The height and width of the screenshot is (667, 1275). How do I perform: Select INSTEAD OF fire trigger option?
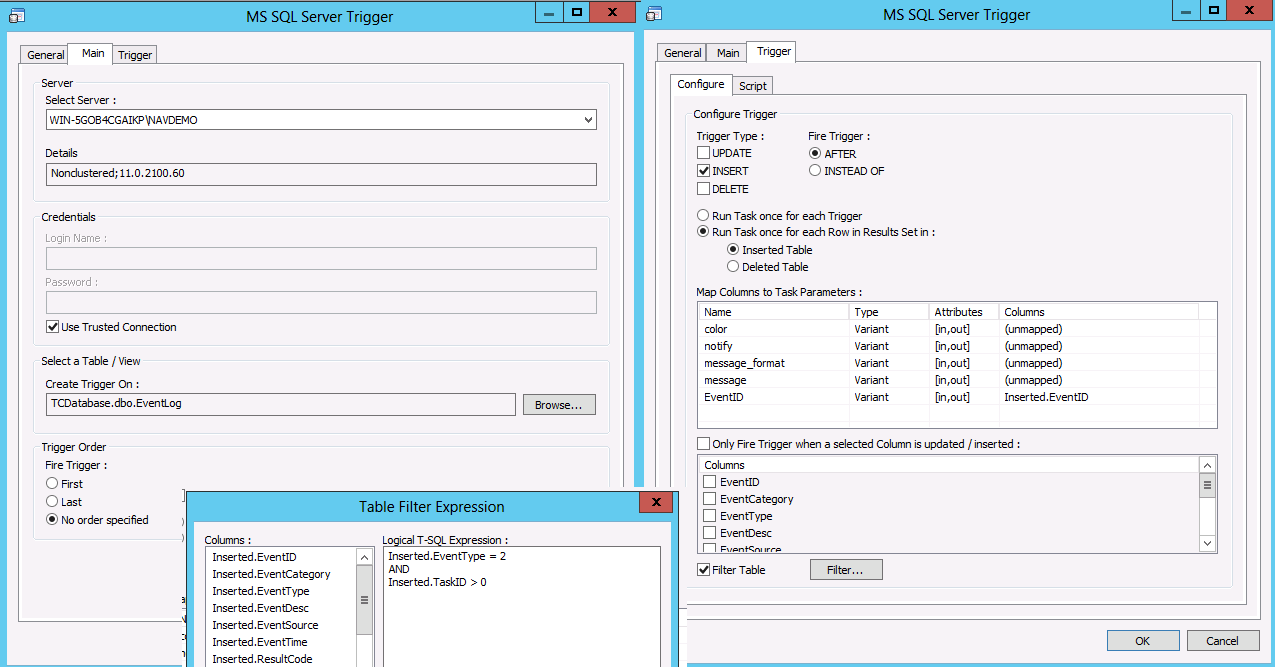[815, 171]
